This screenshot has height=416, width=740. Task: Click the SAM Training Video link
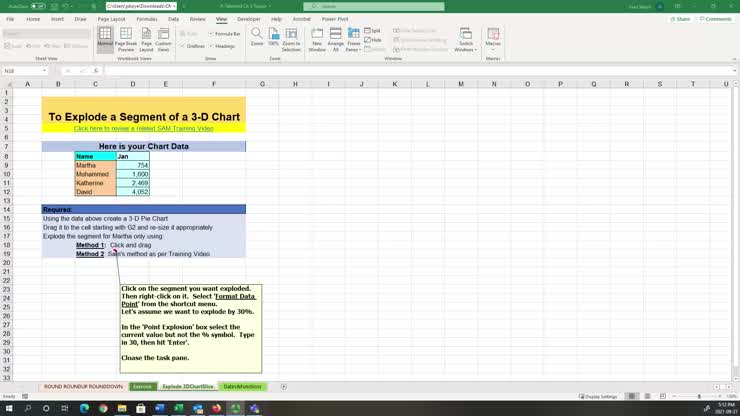143,128
